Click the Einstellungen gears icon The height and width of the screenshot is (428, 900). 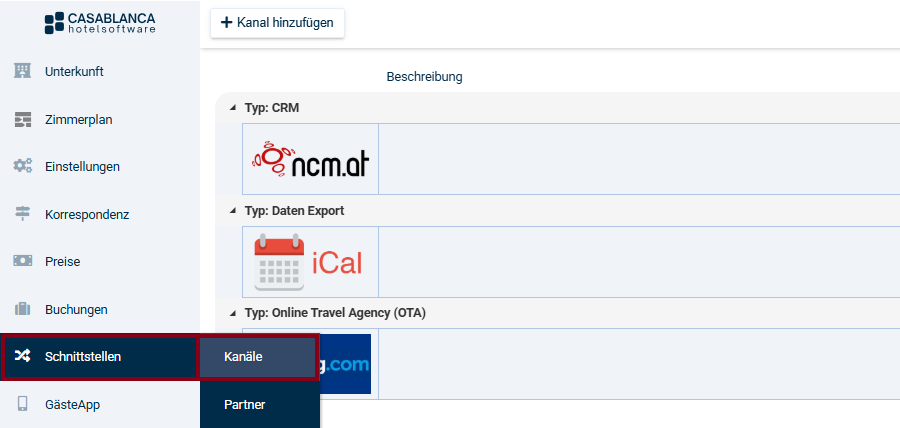pyautogui.click(x=23, y=166)
